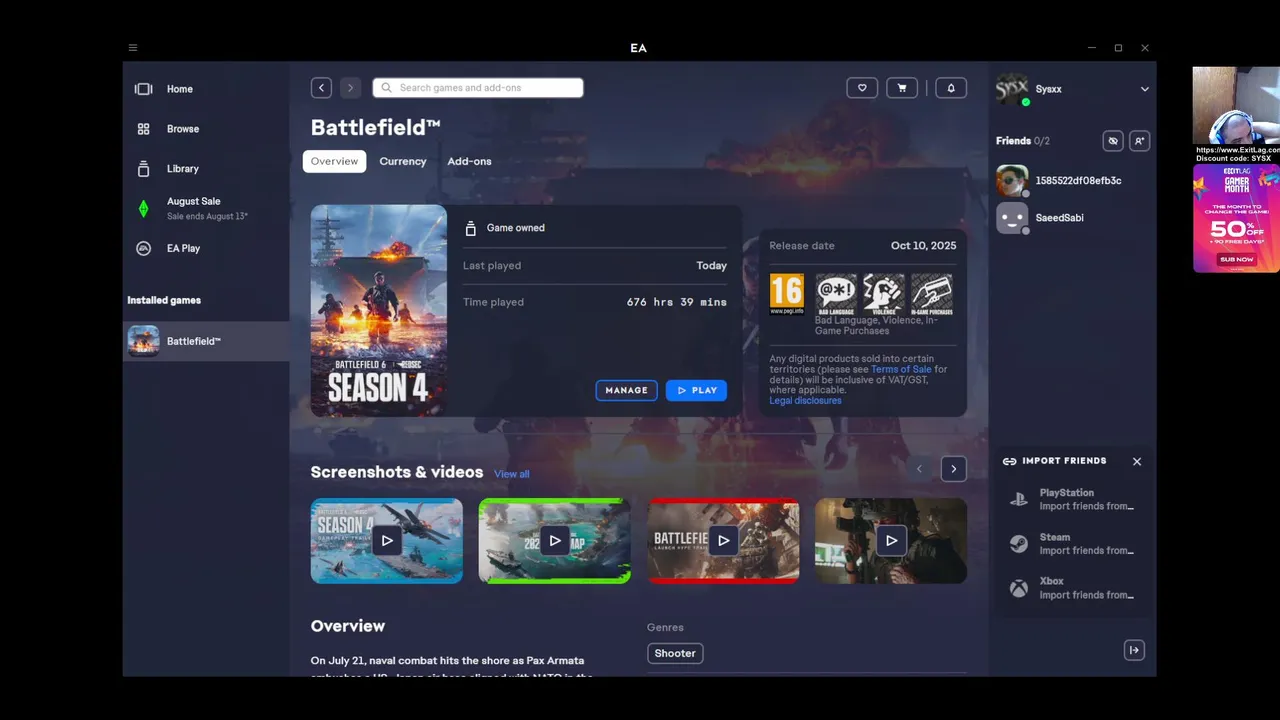Click the Shooter genre tag

click(675, 653)
